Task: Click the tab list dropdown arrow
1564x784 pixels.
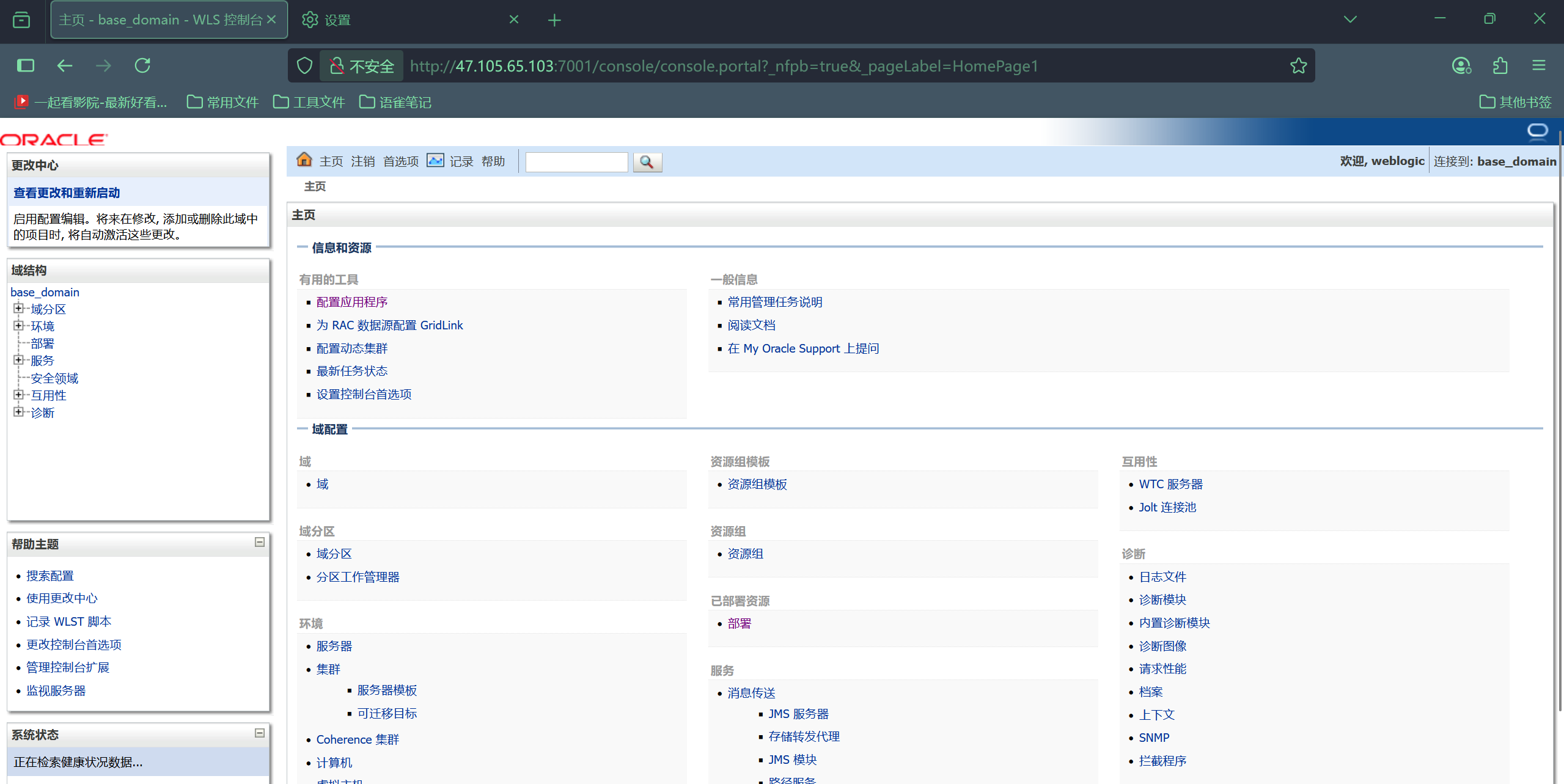Action: [x=1350, y=20]
